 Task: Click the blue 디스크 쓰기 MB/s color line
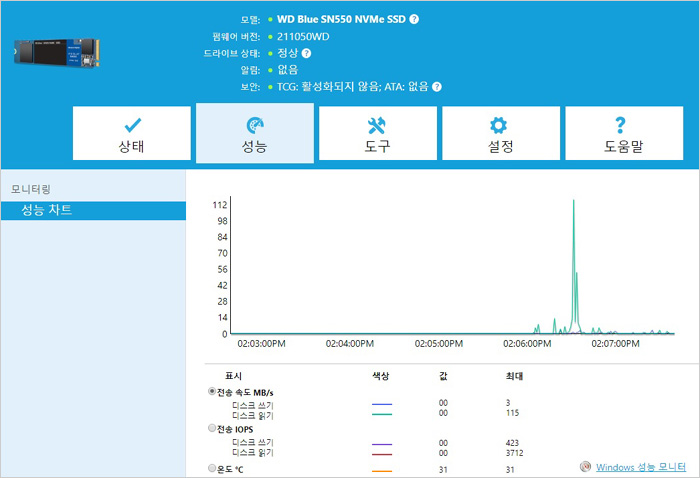pyautogui.click(x=382, y=404)
